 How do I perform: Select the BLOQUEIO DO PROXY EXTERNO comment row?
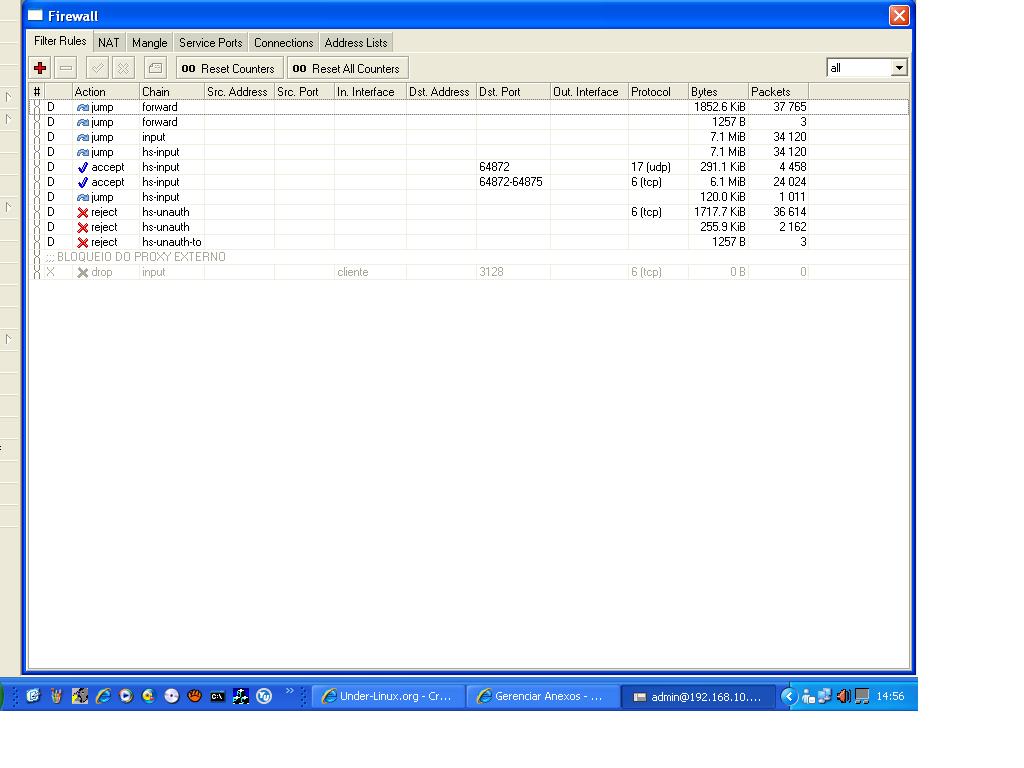pos(469,257)
